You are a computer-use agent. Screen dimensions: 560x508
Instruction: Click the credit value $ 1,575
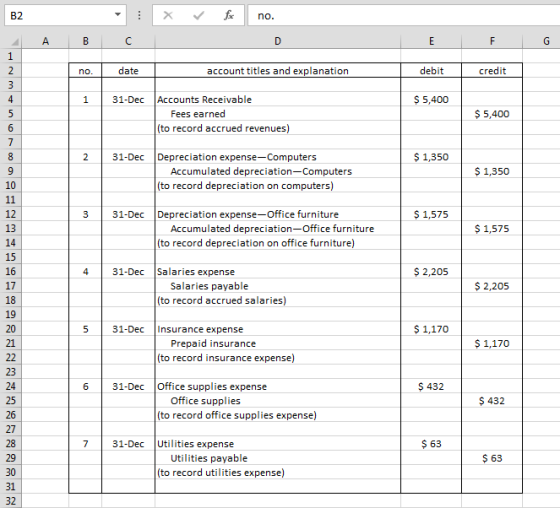click(492, 229)
